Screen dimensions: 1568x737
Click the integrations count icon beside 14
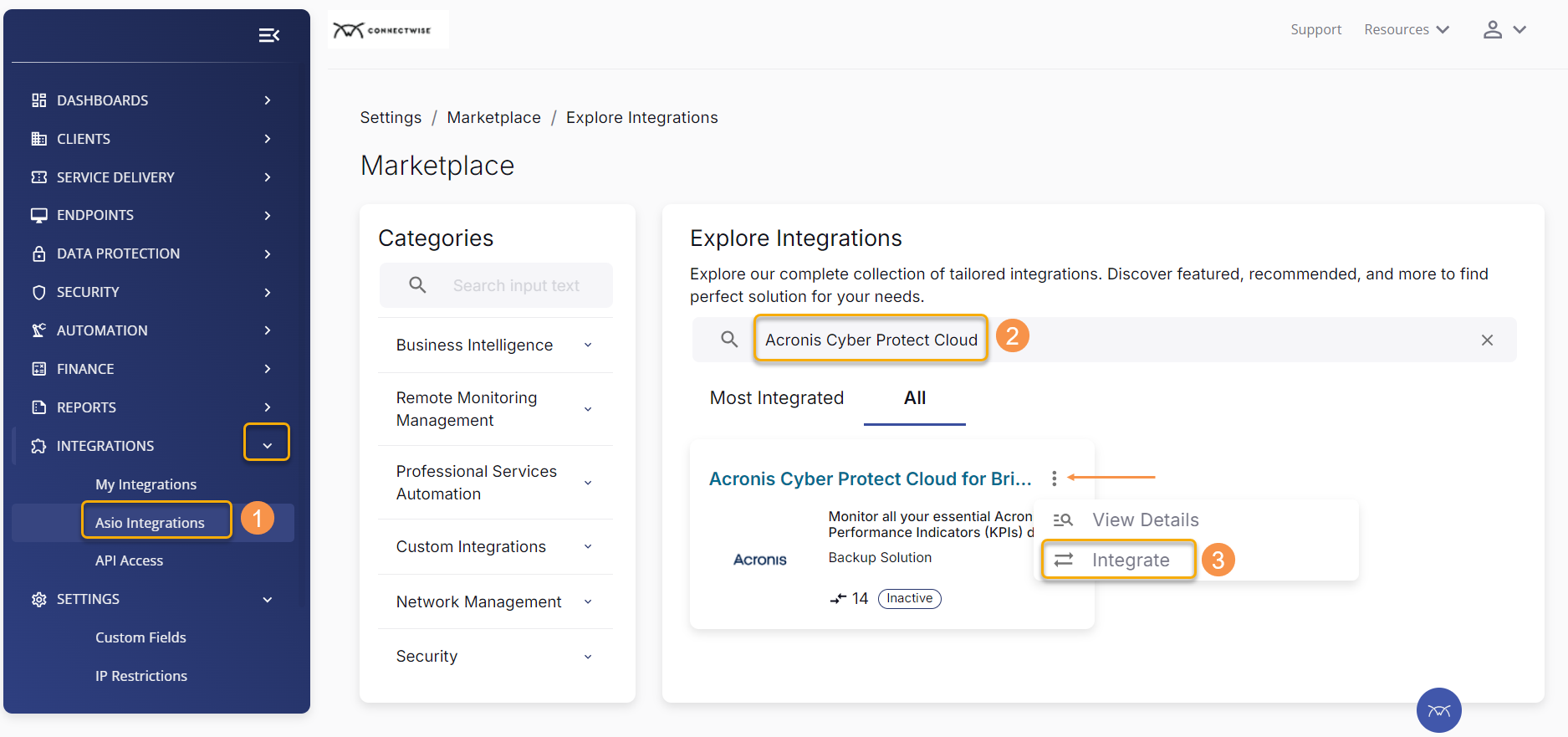[x=838, y=599]
